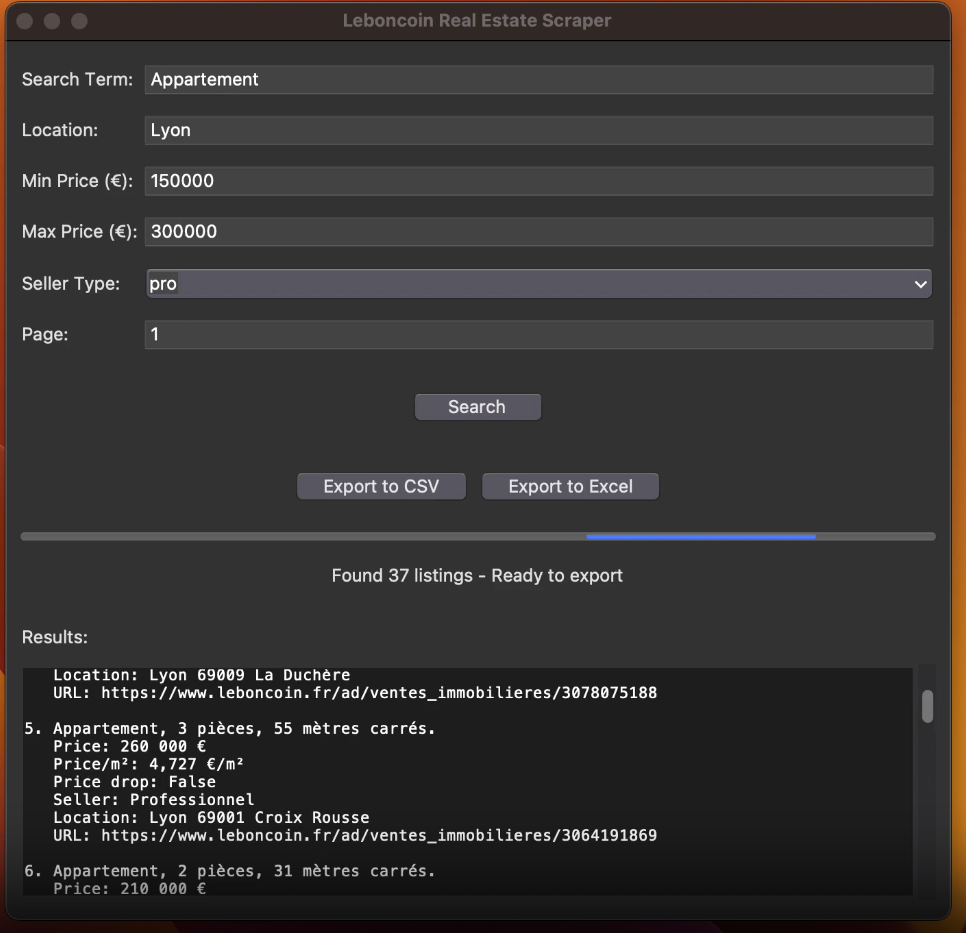The height and width of the screenshot is (933, 966).
Task: Maximize the scraper window
Action: [x=79, y=21]
